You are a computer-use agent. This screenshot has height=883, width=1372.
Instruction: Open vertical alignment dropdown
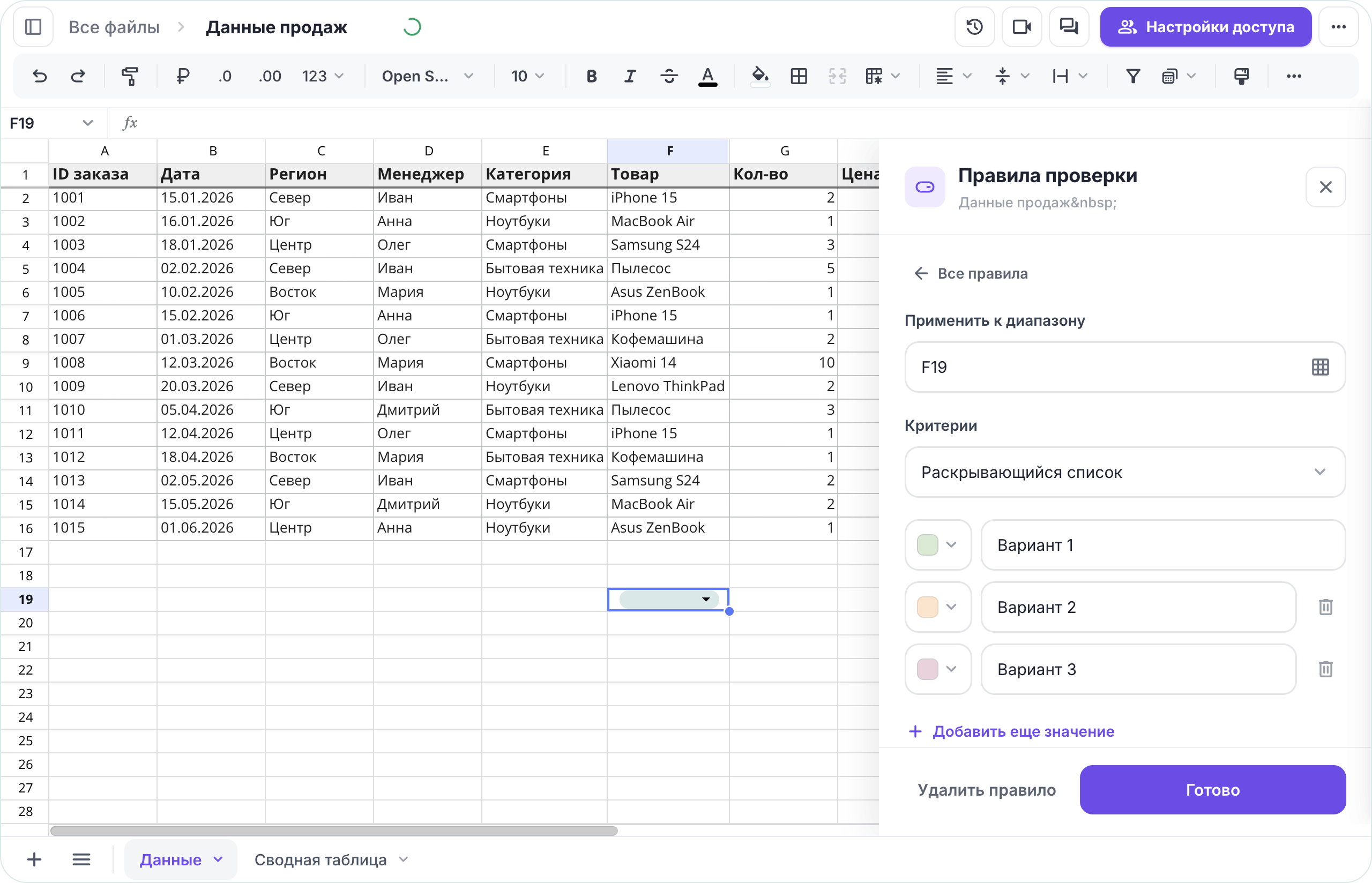click(x=1012, y=76)
